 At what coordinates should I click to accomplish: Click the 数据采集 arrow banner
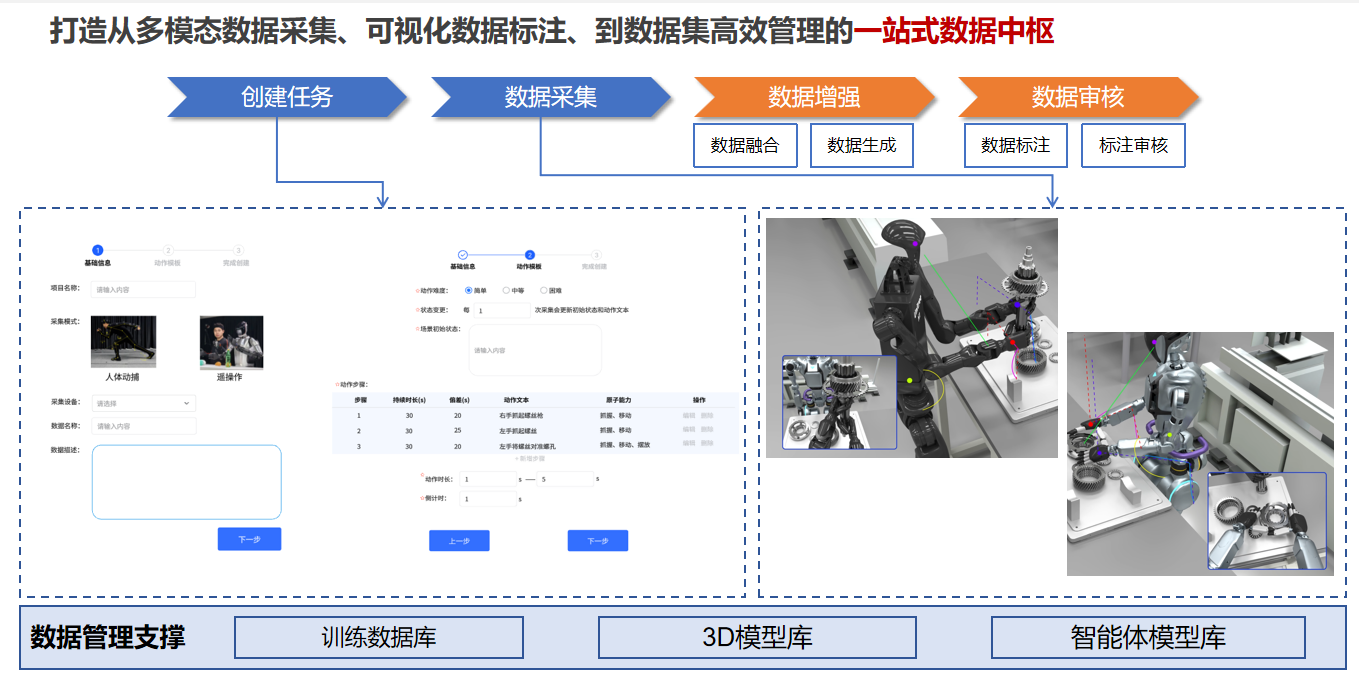click(x=551, y=97)
